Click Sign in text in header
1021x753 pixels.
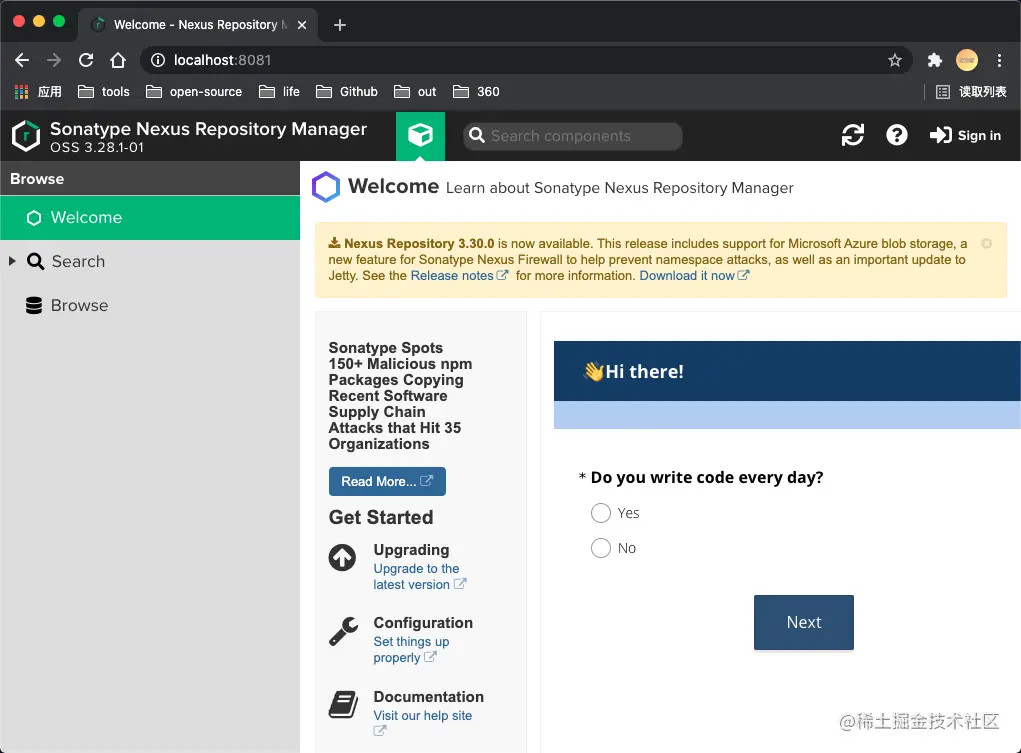[979, 135]
